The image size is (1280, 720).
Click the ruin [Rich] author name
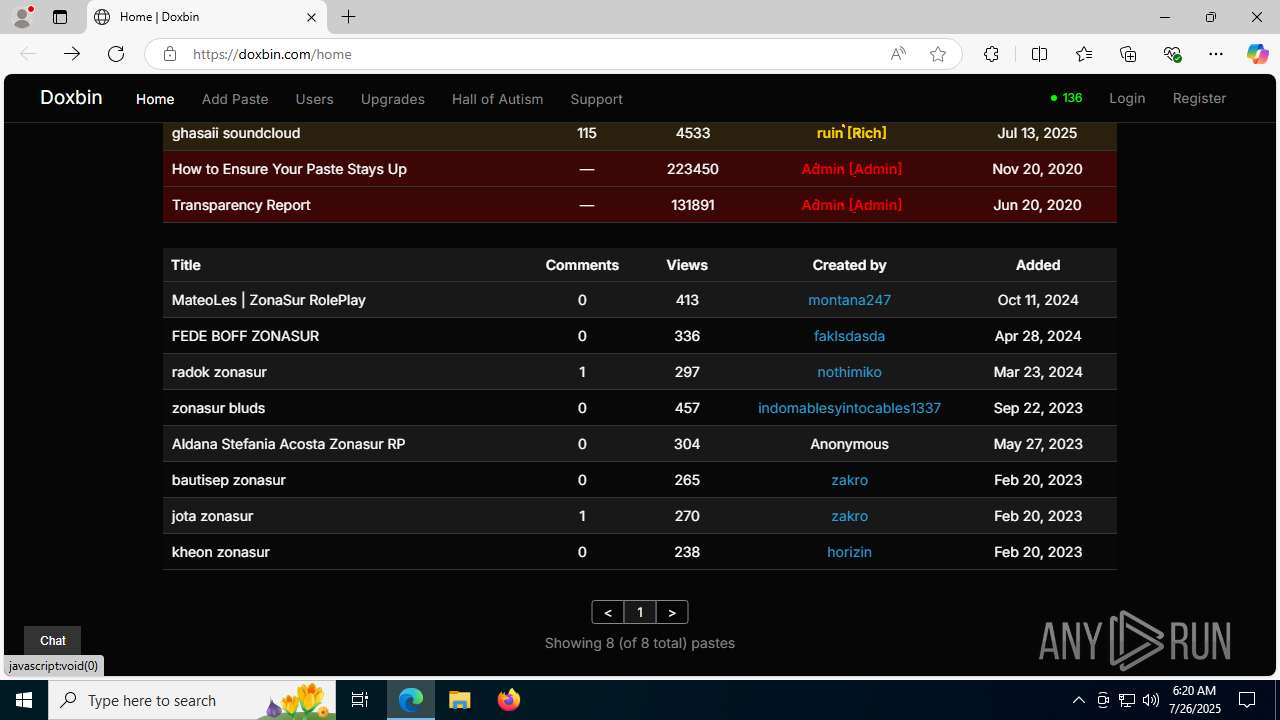851,133
